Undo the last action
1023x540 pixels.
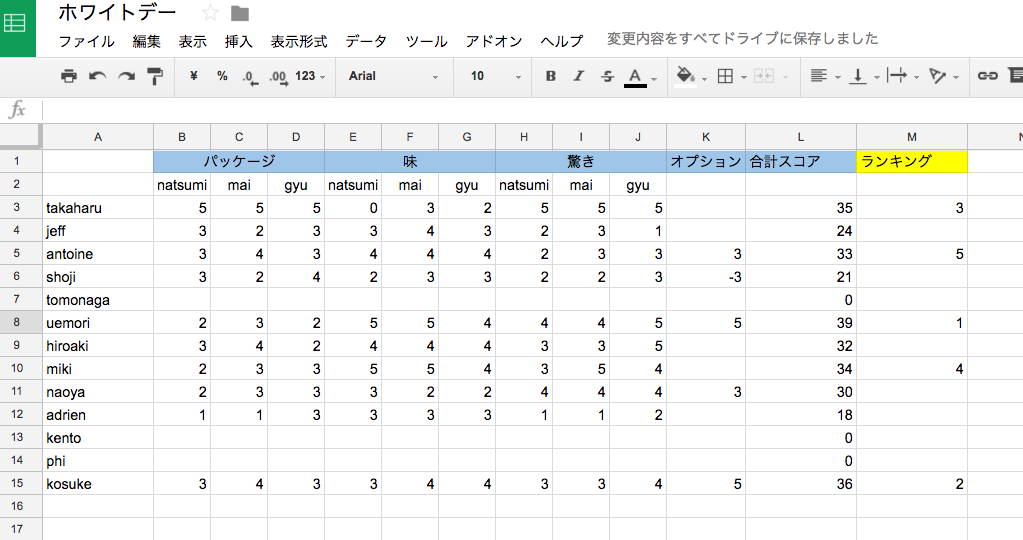[97, 76]
